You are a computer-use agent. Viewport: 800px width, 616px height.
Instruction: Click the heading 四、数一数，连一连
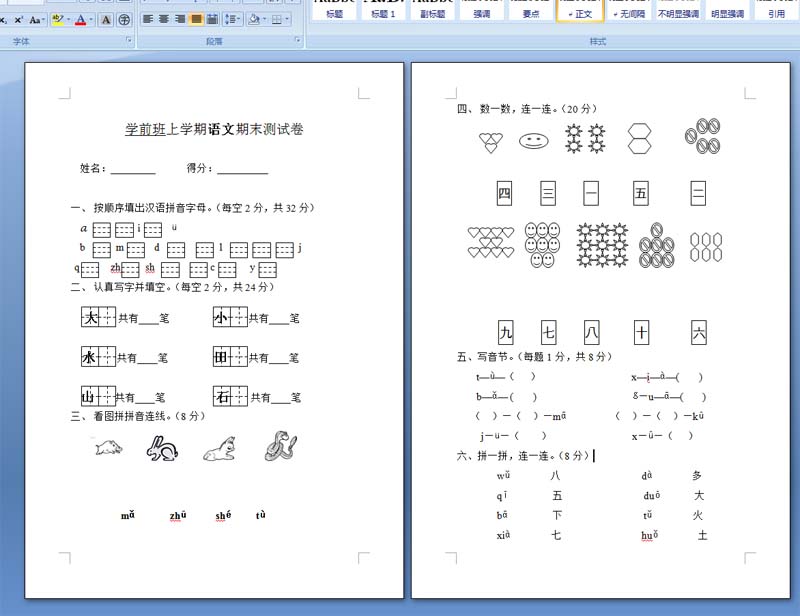pyautogui.click(x=527, y=109)
